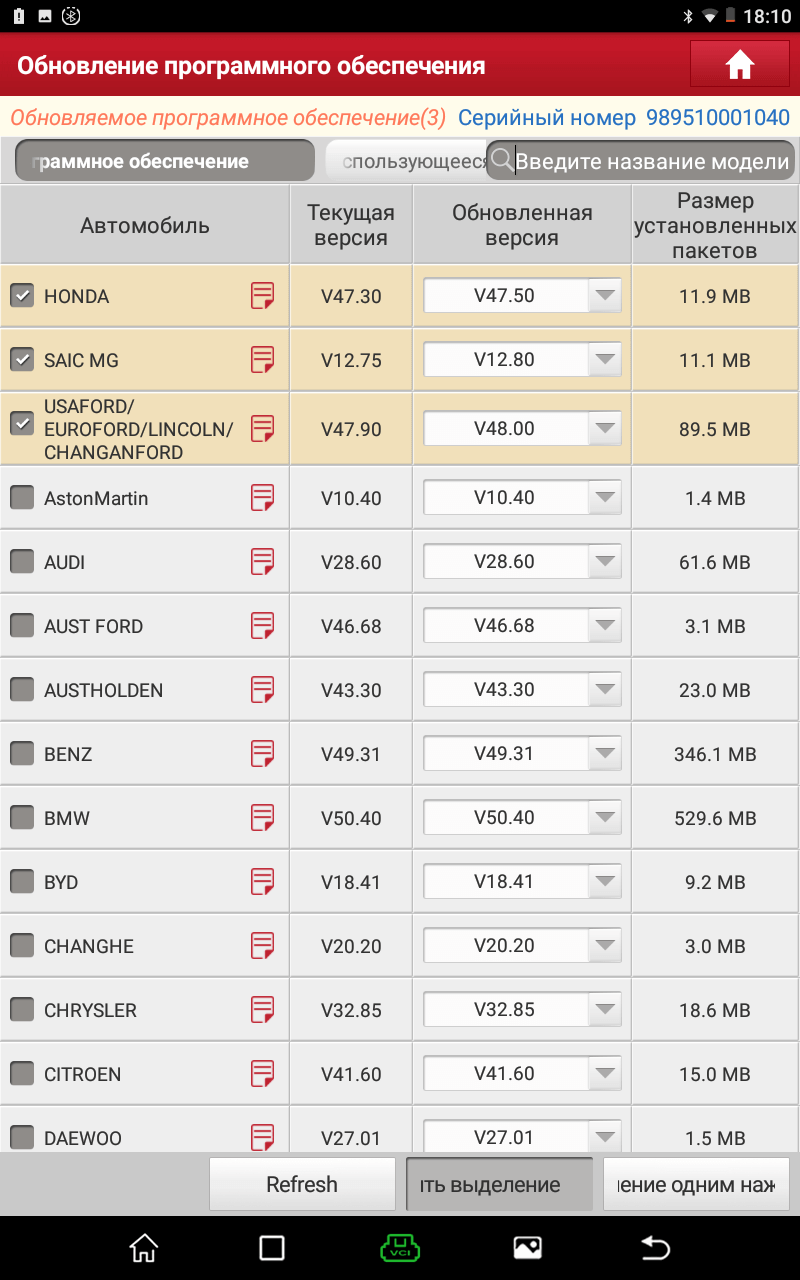Uncheck the HONDA checkbox

click(x=22, y=295)
